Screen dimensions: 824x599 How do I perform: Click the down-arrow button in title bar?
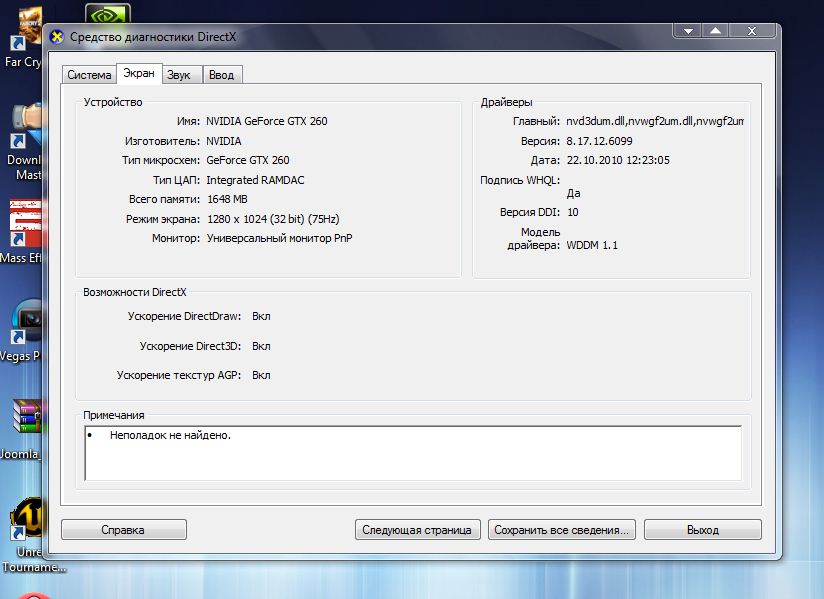click(686, 31)
